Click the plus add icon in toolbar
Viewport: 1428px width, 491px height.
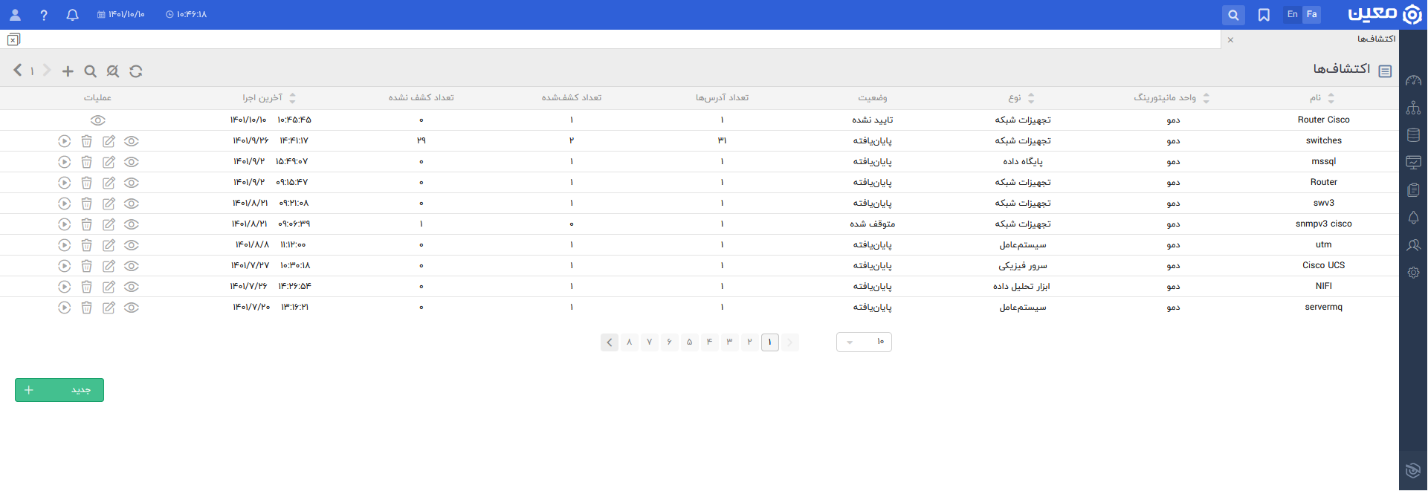click(67, 71)
